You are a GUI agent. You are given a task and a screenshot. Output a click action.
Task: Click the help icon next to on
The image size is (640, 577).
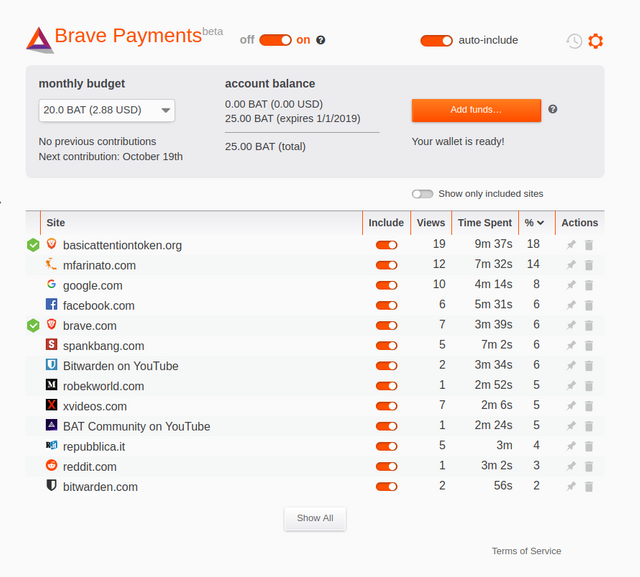[321, 40]
